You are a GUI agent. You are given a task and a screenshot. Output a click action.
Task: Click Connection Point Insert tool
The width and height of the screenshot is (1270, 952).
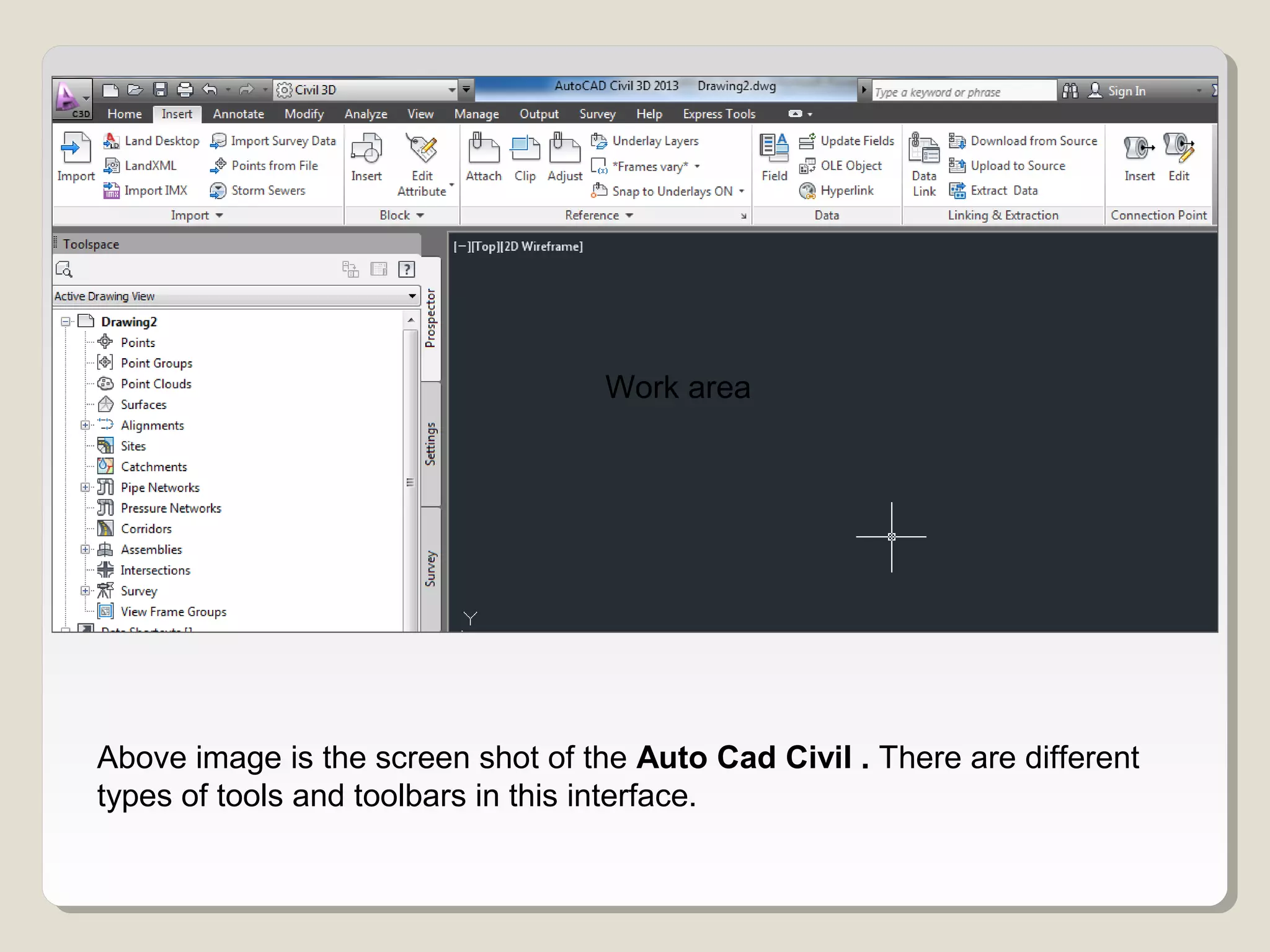point(1139,158)
